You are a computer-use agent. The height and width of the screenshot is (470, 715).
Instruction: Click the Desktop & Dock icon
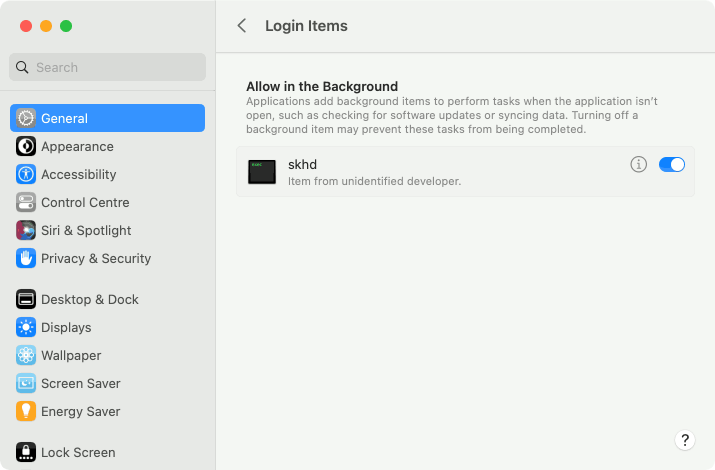point(26,300)
